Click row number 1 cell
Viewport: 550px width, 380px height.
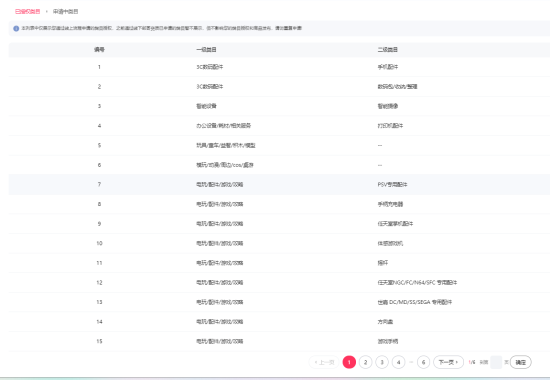pyautogui.click(x=99, y=67)
